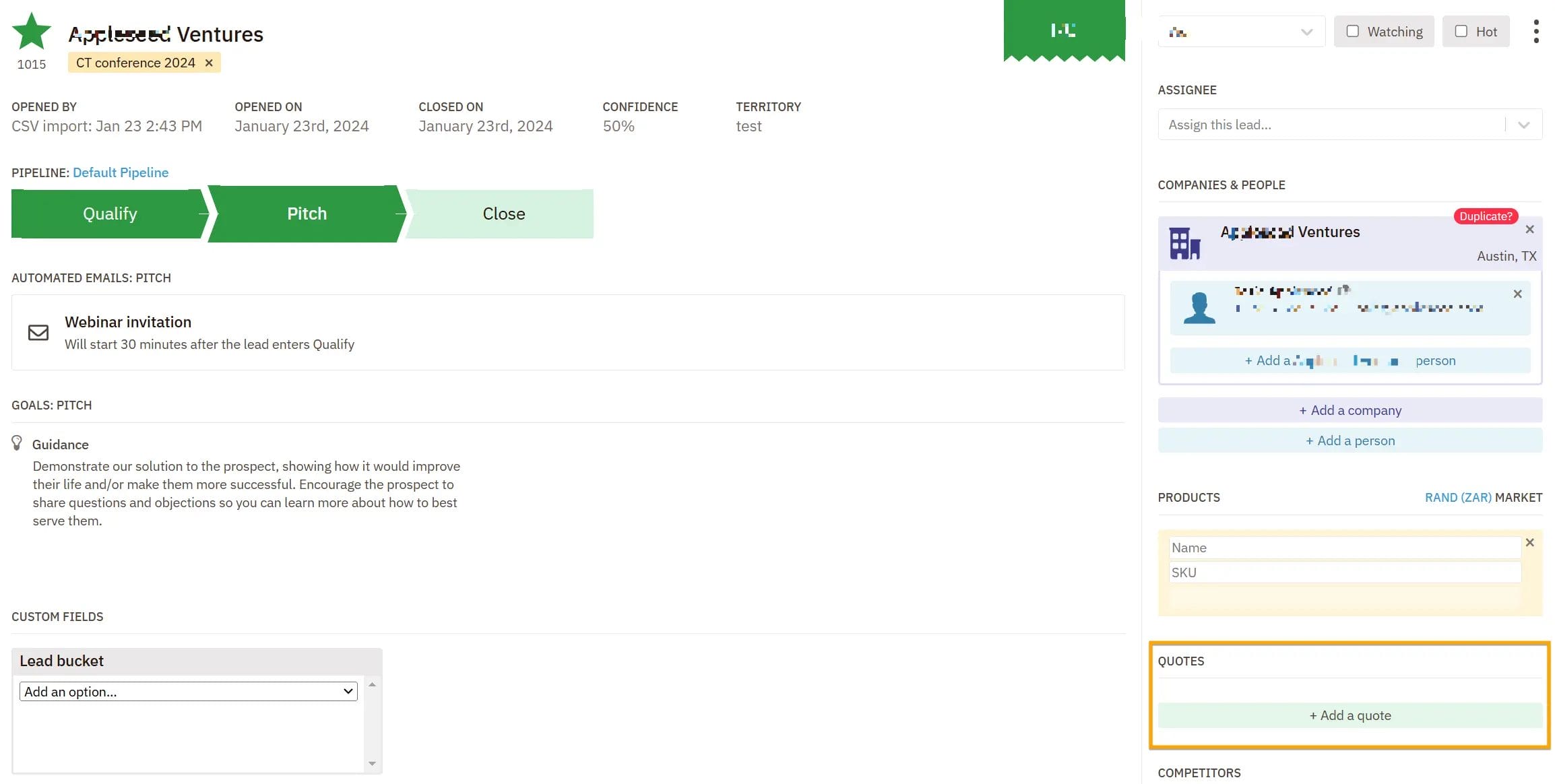Clear the product row with the X icon

(x=1530, y=542)
